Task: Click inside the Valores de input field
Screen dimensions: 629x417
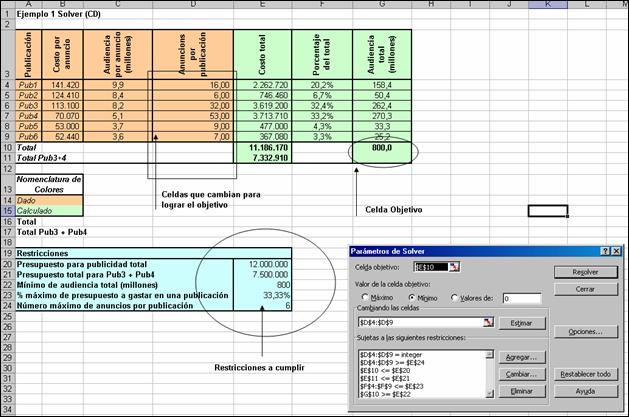Action: [x=520, y=299]
